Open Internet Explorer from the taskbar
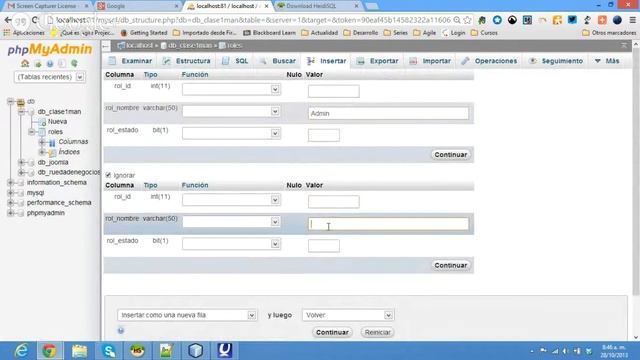 (x=21, y=350)
